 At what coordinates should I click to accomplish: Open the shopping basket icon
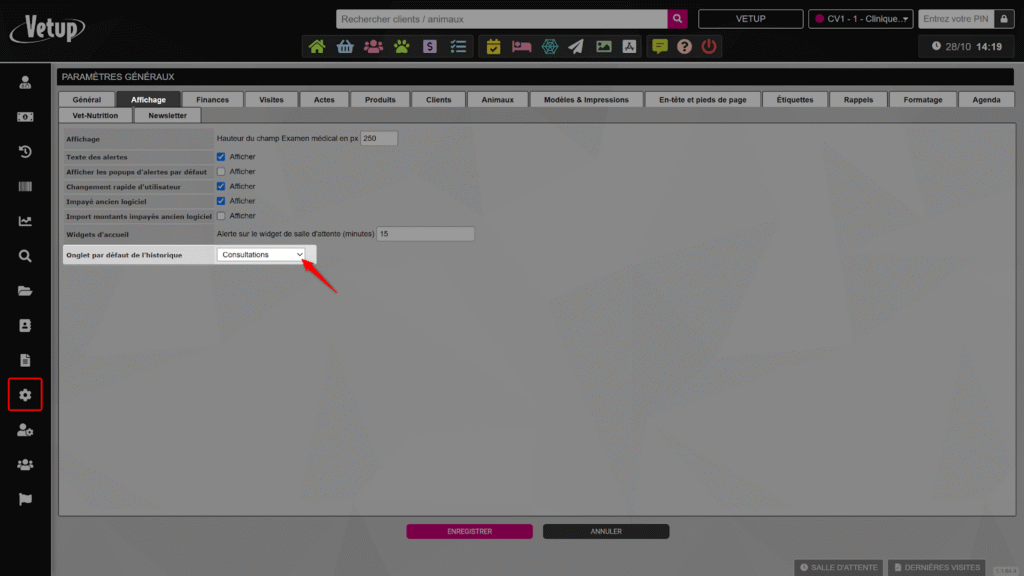[345, 46]
